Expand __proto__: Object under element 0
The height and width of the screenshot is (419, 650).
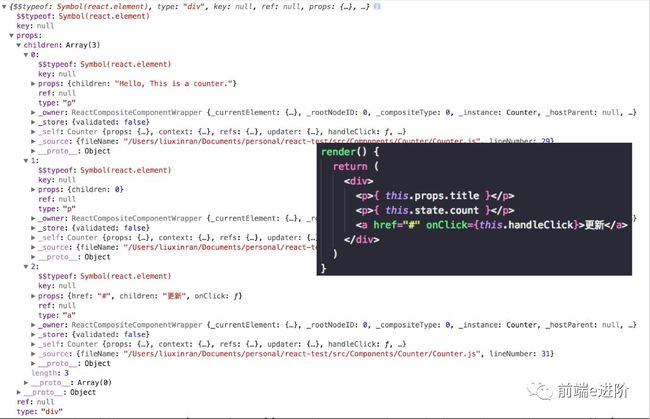[x=33, y=151]
